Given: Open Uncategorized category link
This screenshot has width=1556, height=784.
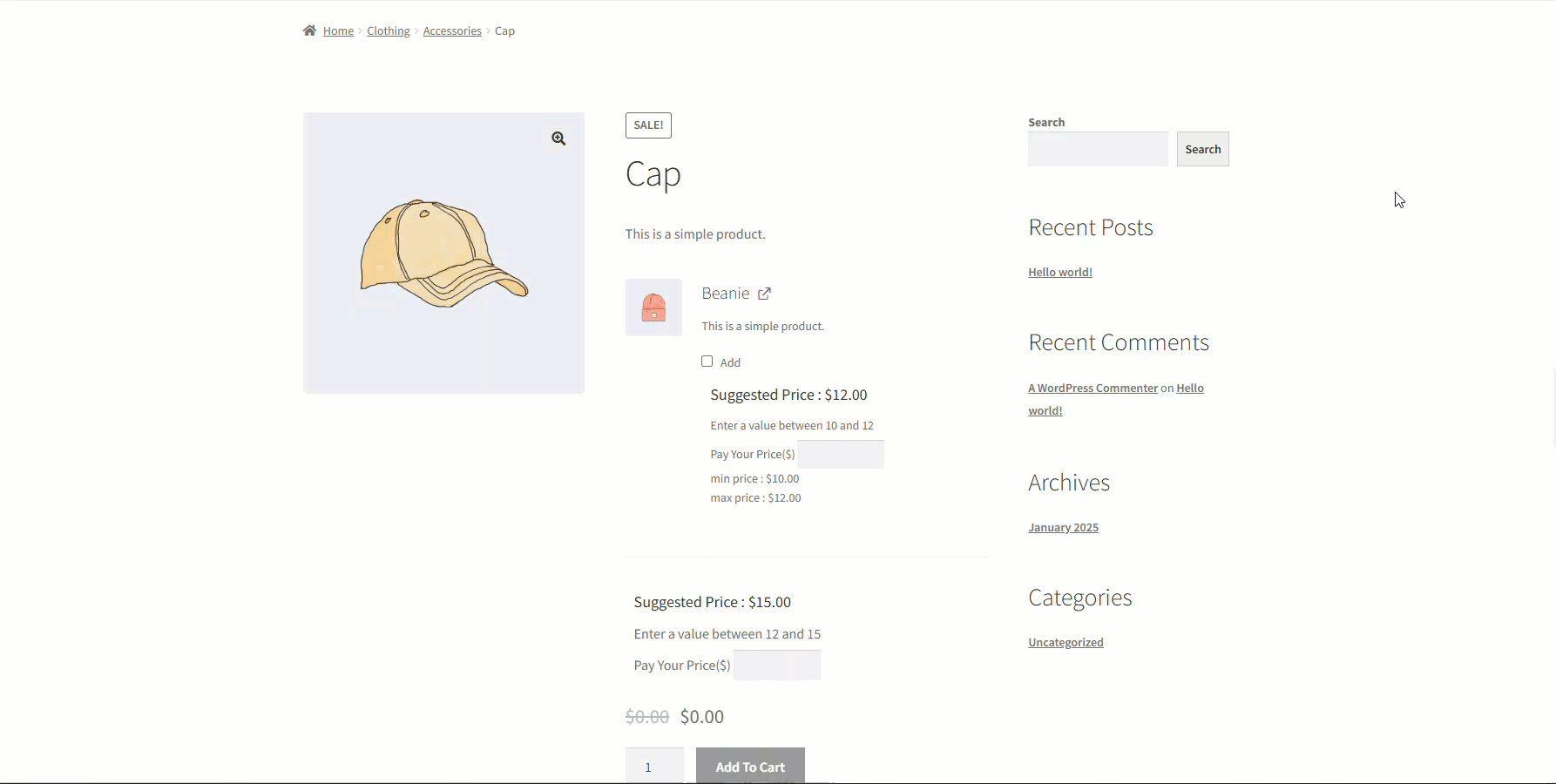Looking at the screenshot, I should 1066,642.
